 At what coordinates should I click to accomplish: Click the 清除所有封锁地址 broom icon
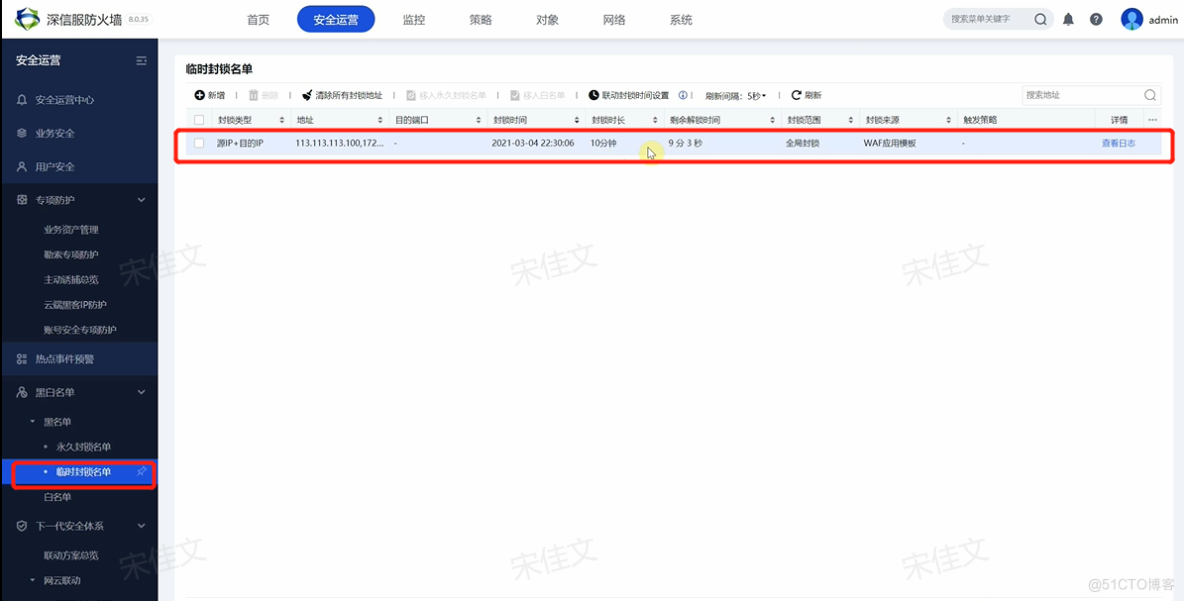tap(307, 95)
